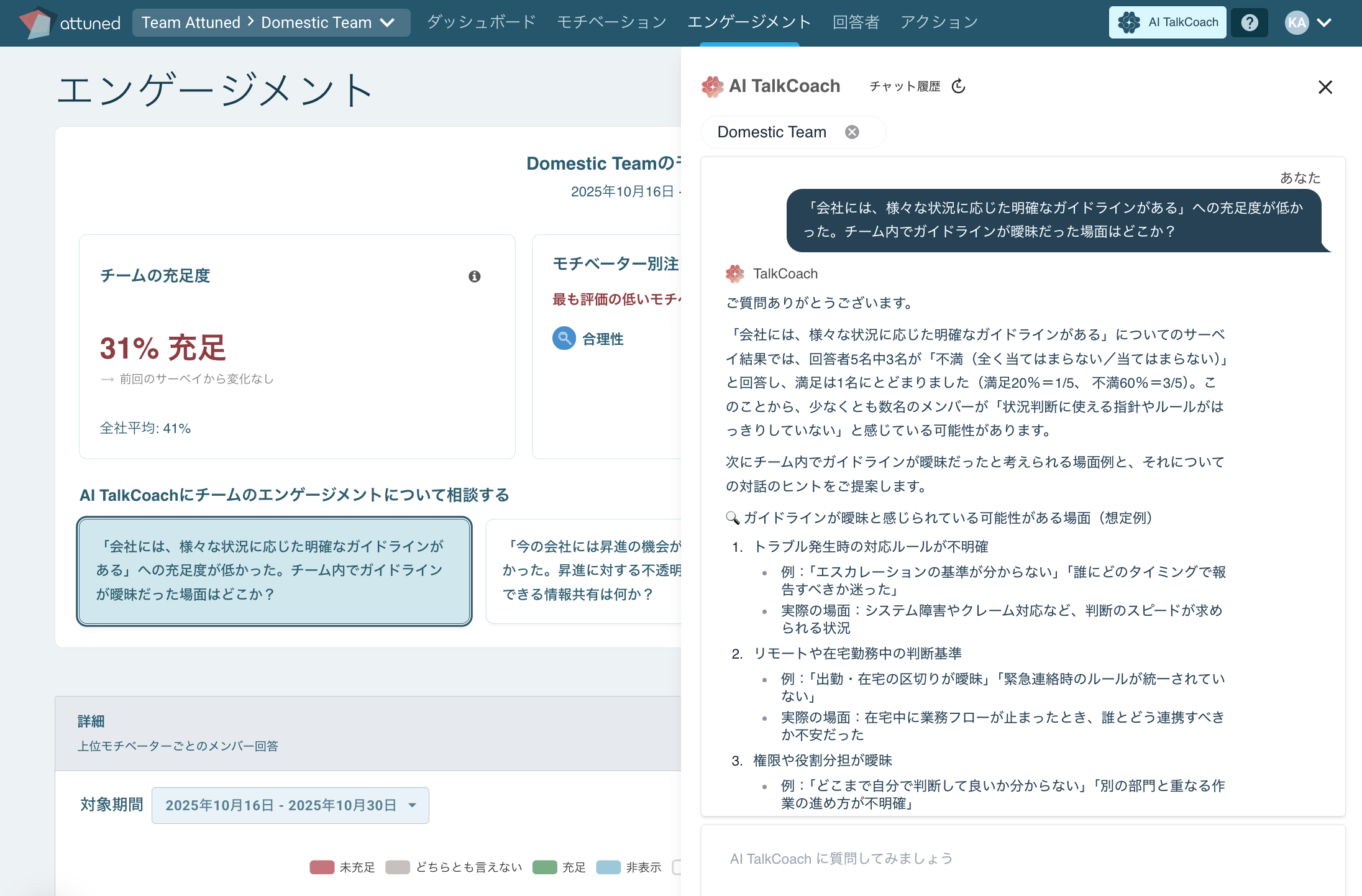Open chat history clock icon

pos(959,86)
